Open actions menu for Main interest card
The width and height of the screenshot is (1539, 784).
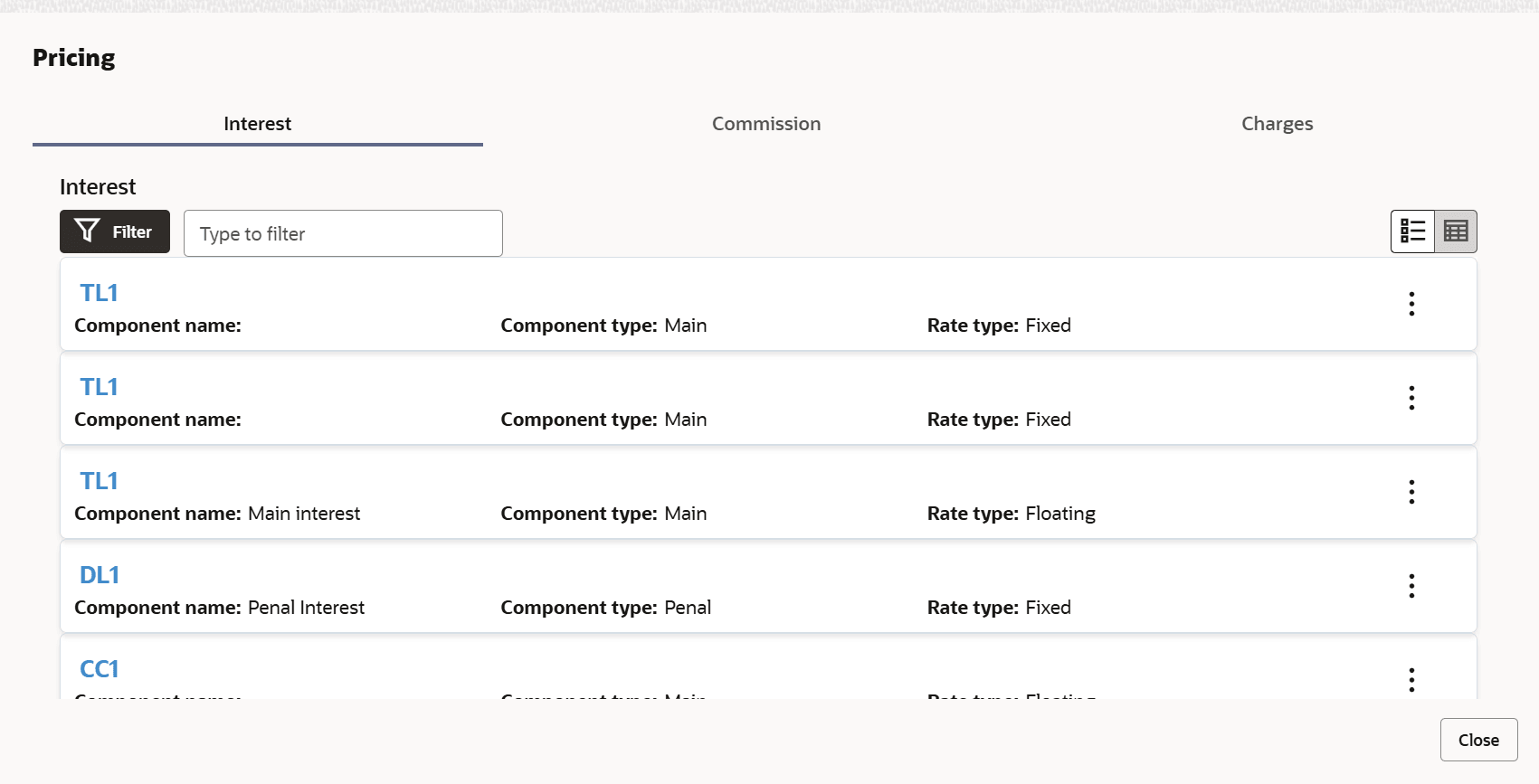point(1411,492)
